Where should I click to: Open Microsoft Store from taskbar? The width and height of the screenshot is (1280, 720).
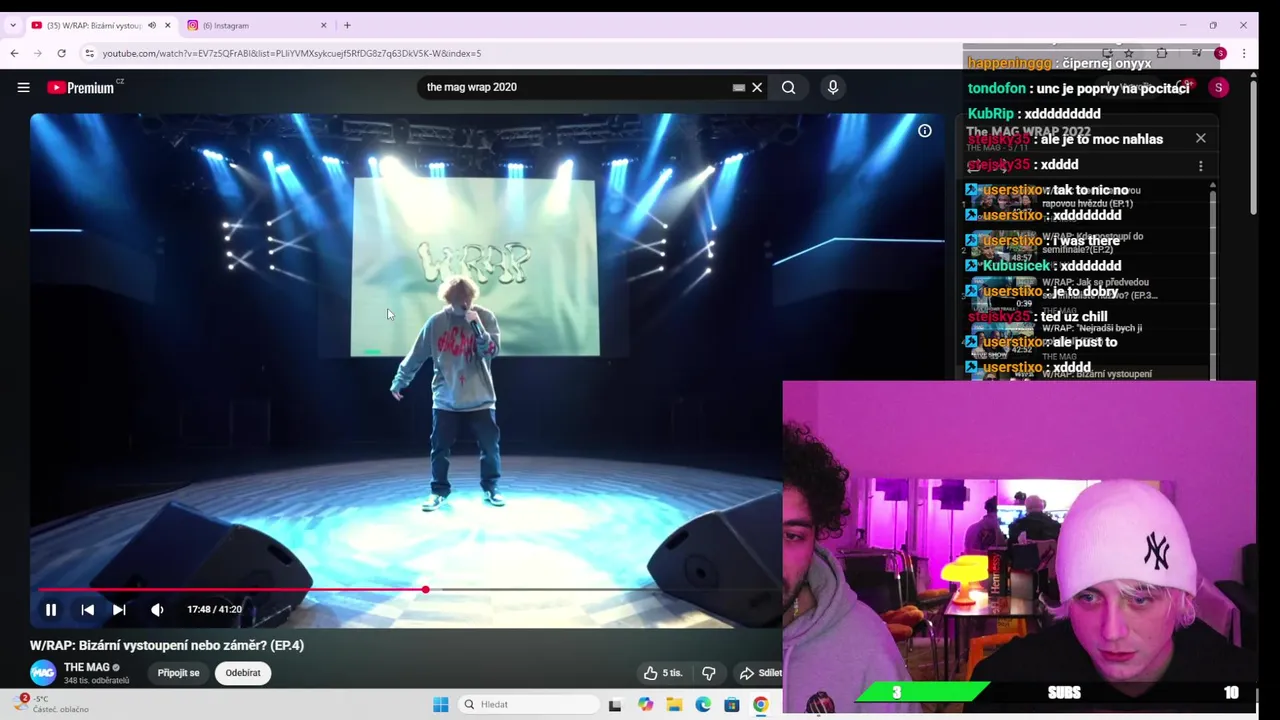point(732,704)
